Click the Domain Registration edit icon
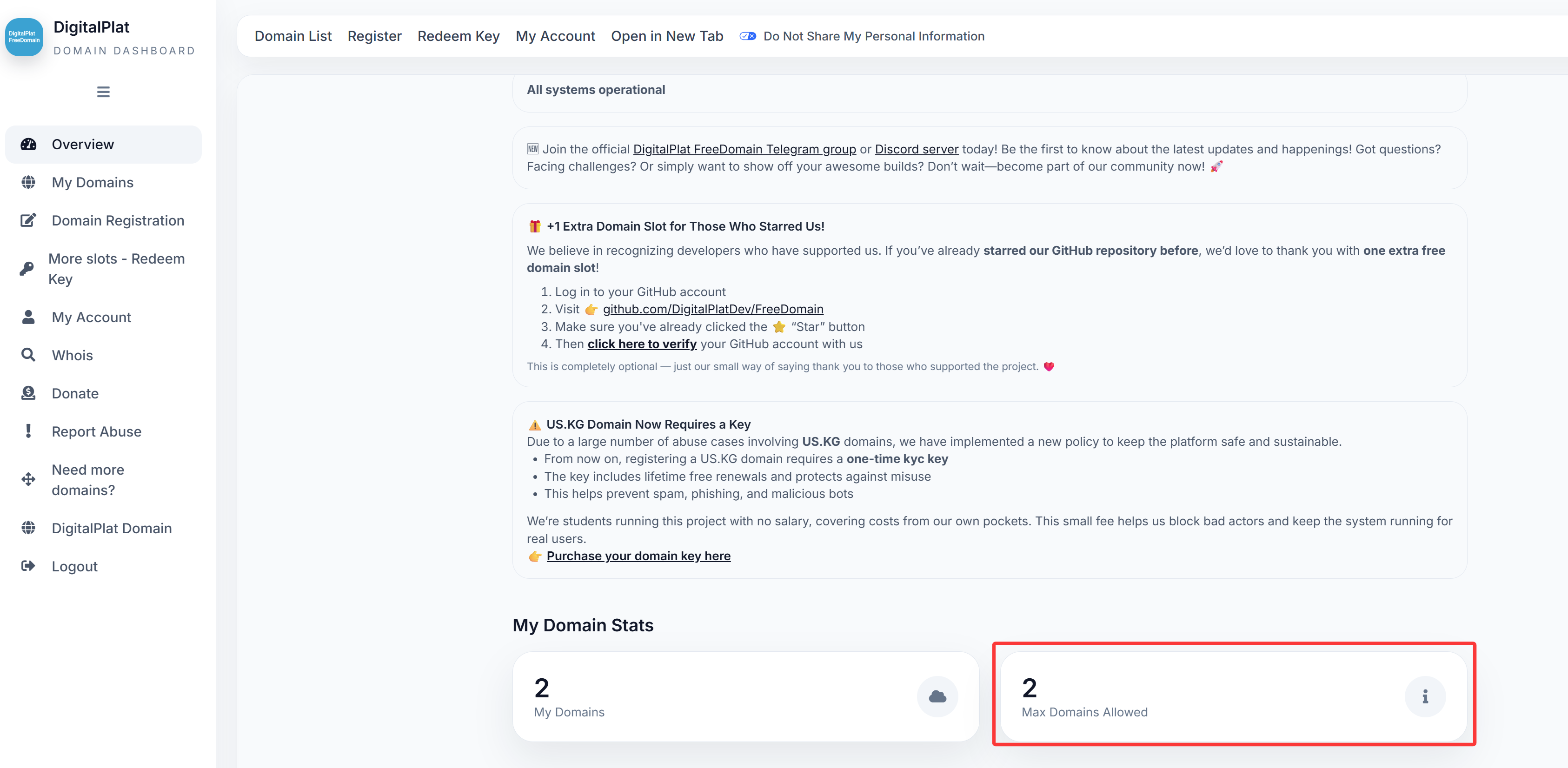Viewport: 1568px width, 768px height. pos(29,220)
